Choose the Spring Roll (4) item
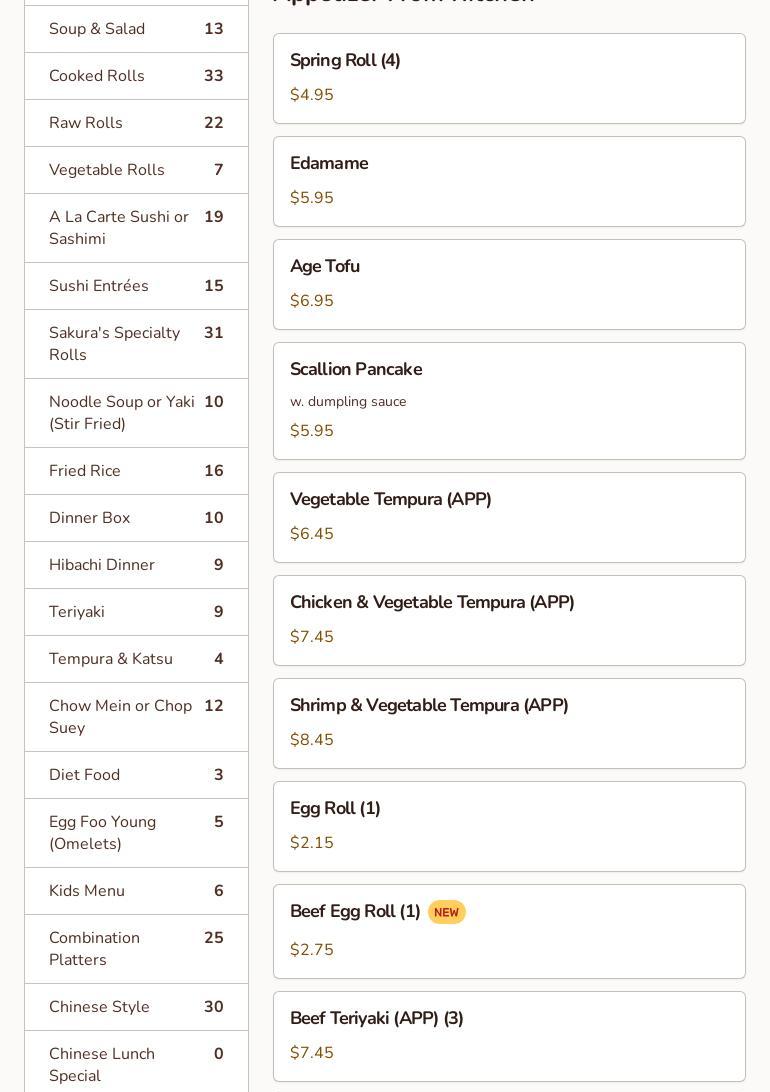 [509, 78]
